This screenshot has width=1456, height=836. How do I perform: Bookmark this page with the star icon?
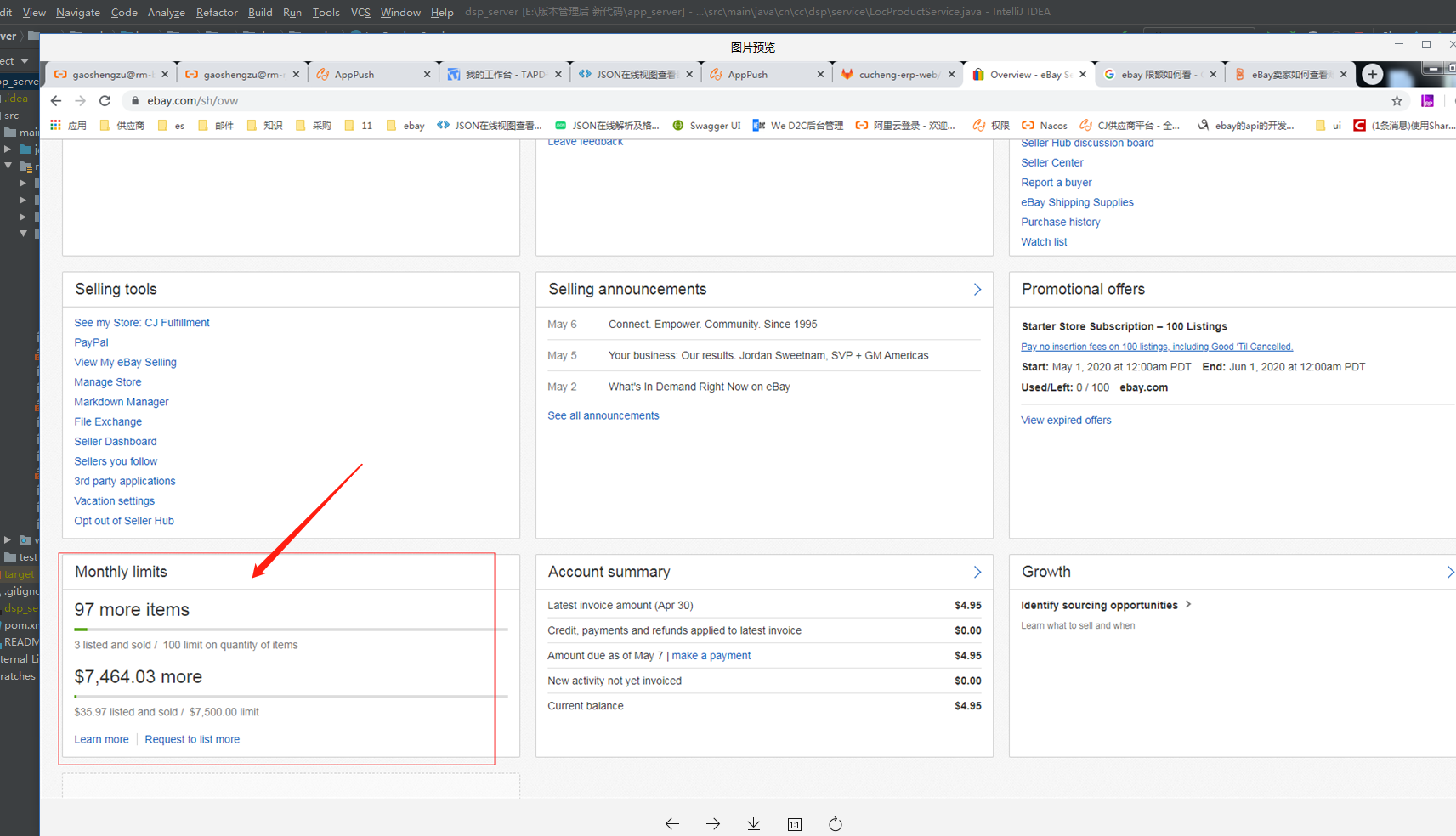(1397, 100)
